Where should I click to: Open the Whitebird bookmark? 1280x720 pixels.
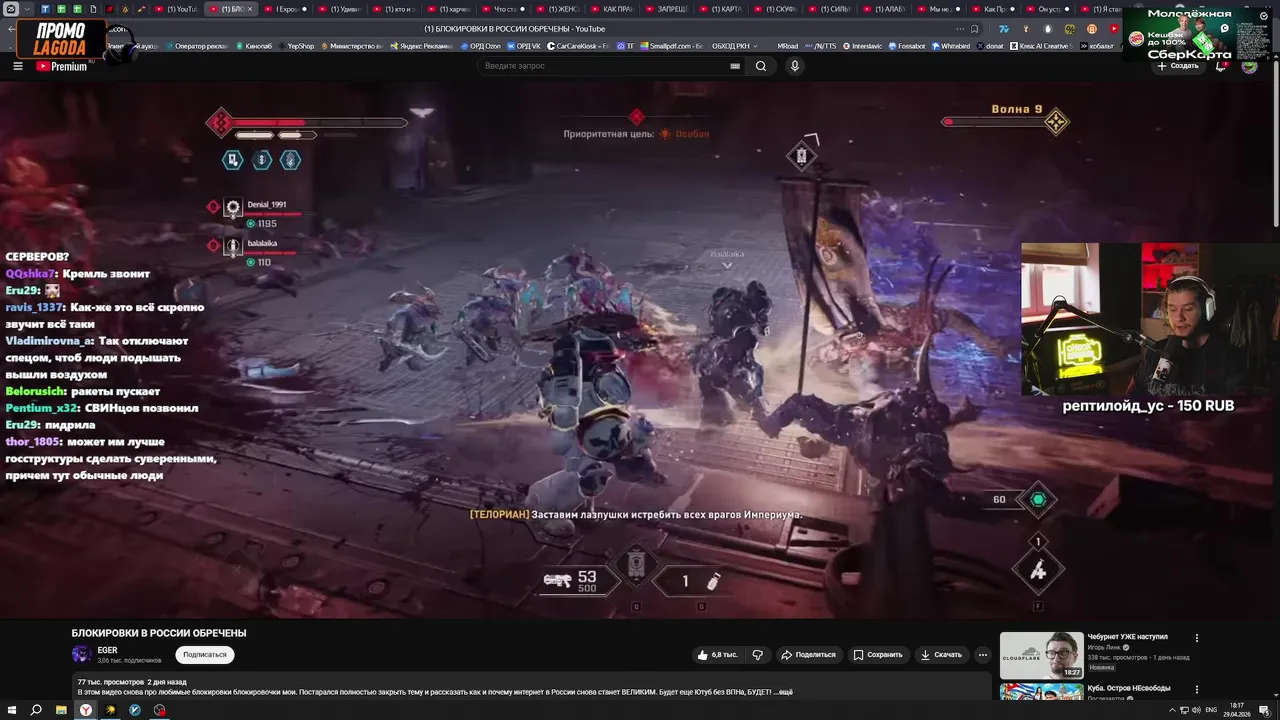click(951, 46)
